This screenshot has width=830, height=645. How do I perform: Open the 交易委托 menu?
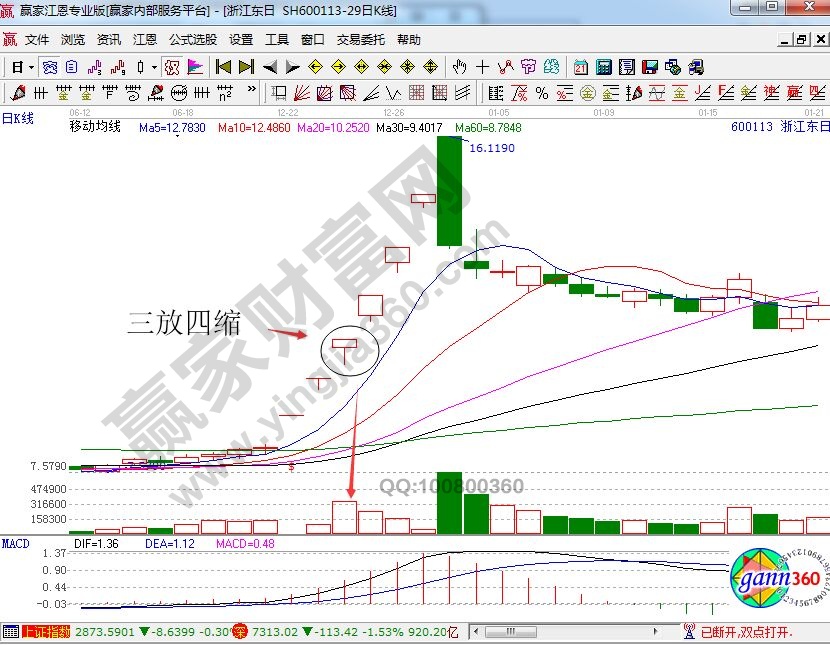(x=360, y=40)
